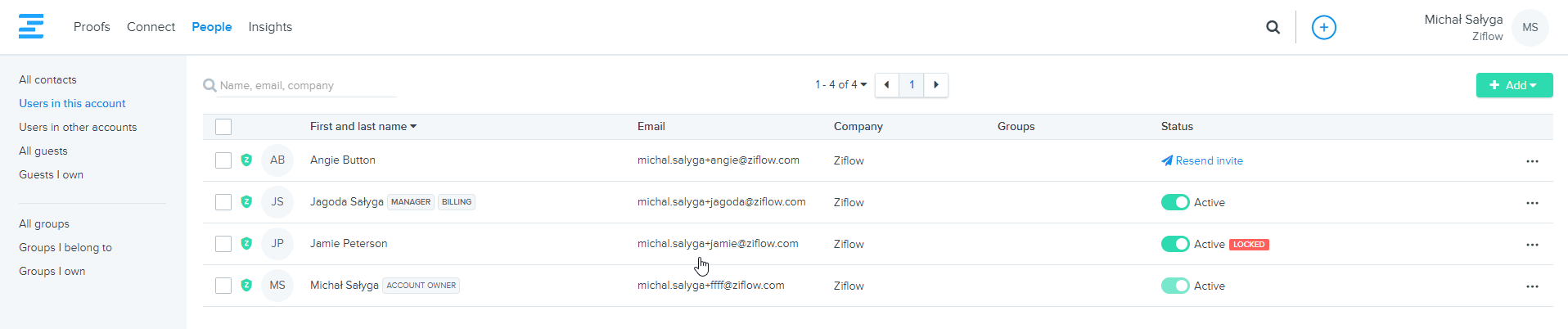Open the MS user avatar menu
The height and width of the screenshot is (329, 1568).
tap(1530, 27)
